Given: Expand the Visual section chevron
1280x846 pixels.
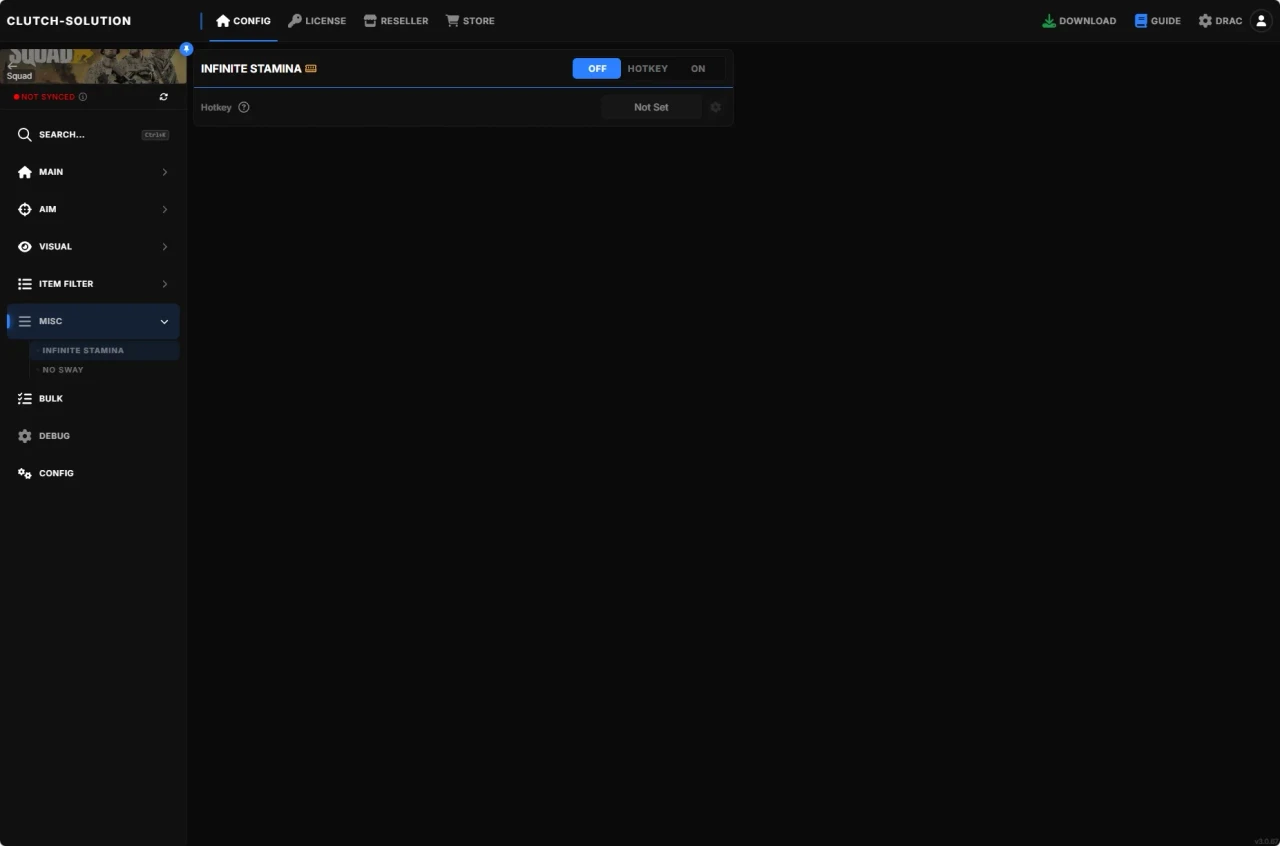Looking at the screenshot, I should pos(165,246).
